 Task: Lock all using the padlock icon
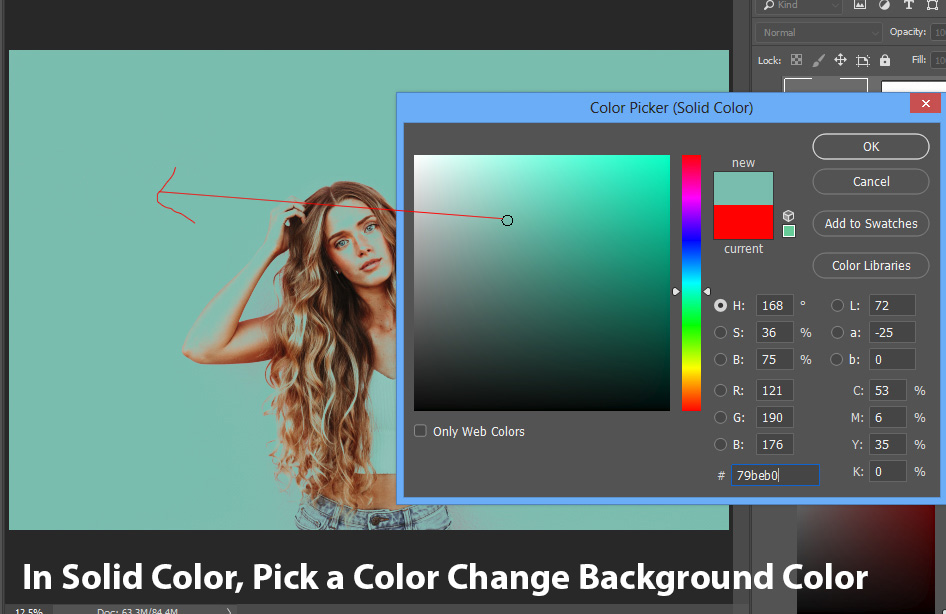tap(885, 60)
